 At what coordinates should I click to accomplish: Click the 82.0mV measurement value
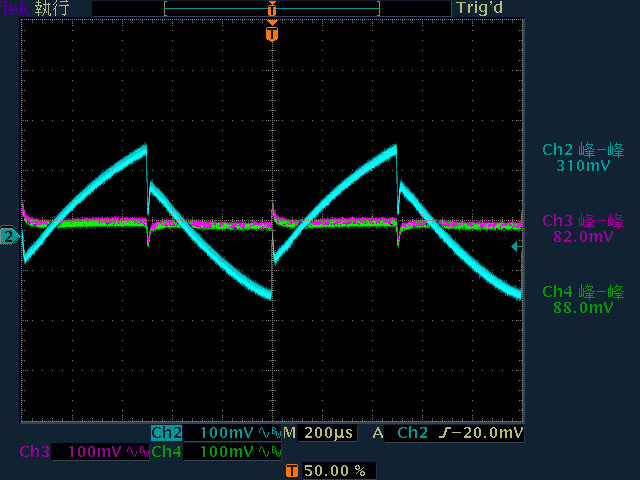pos(583,236)
